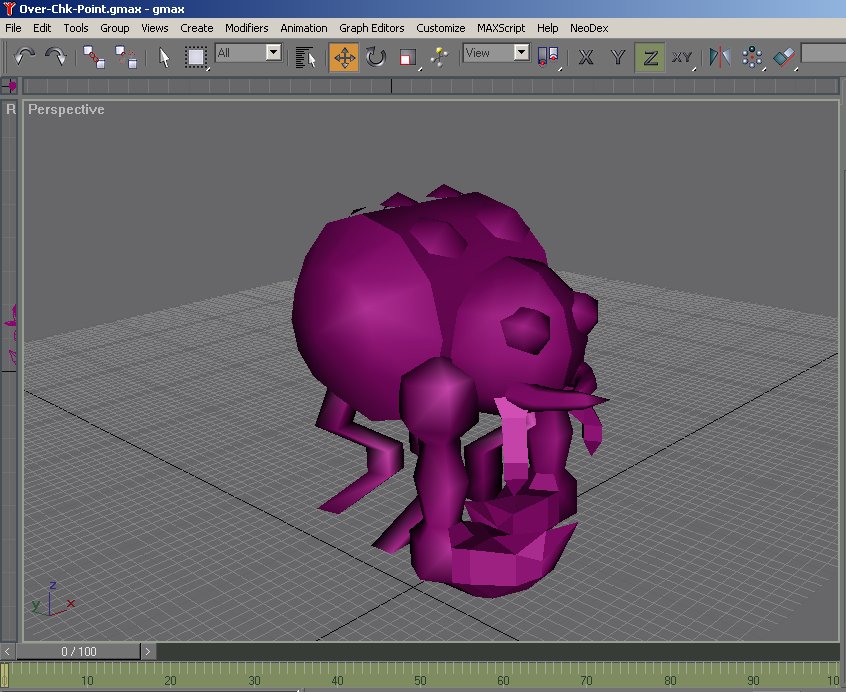Click the rectangular selection region icon

point(196,57)
